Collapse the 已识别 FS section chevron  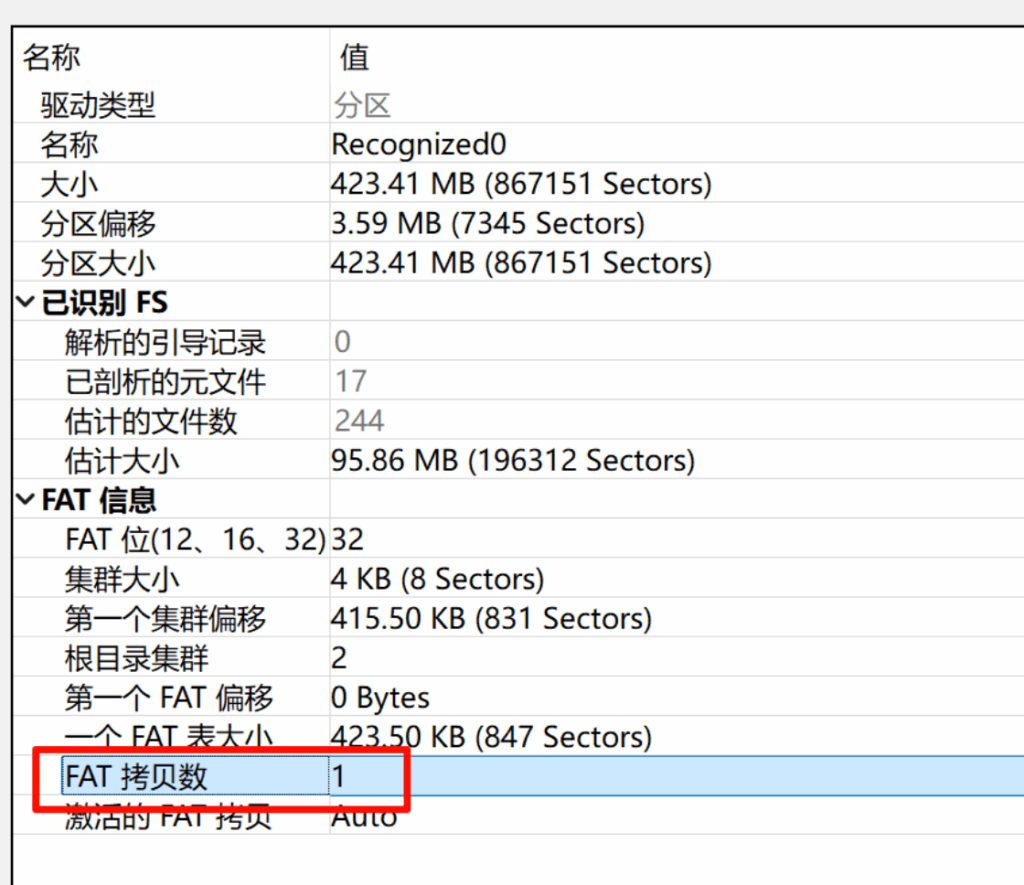pyautogui.click(x=27, y=303)
